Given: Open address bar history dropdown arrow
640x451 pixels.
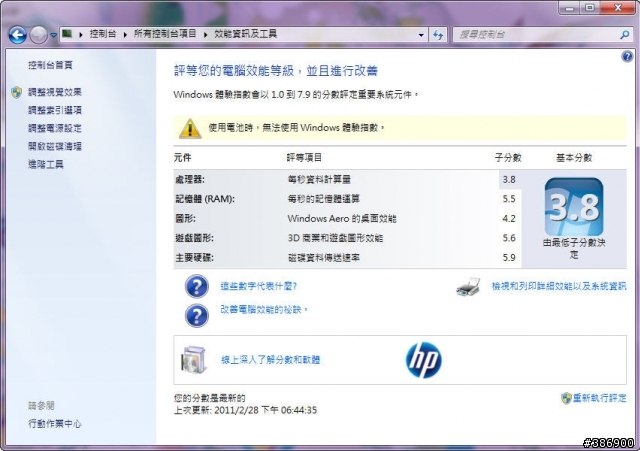Looking at the screenshot, I should [x=421, y=35].
